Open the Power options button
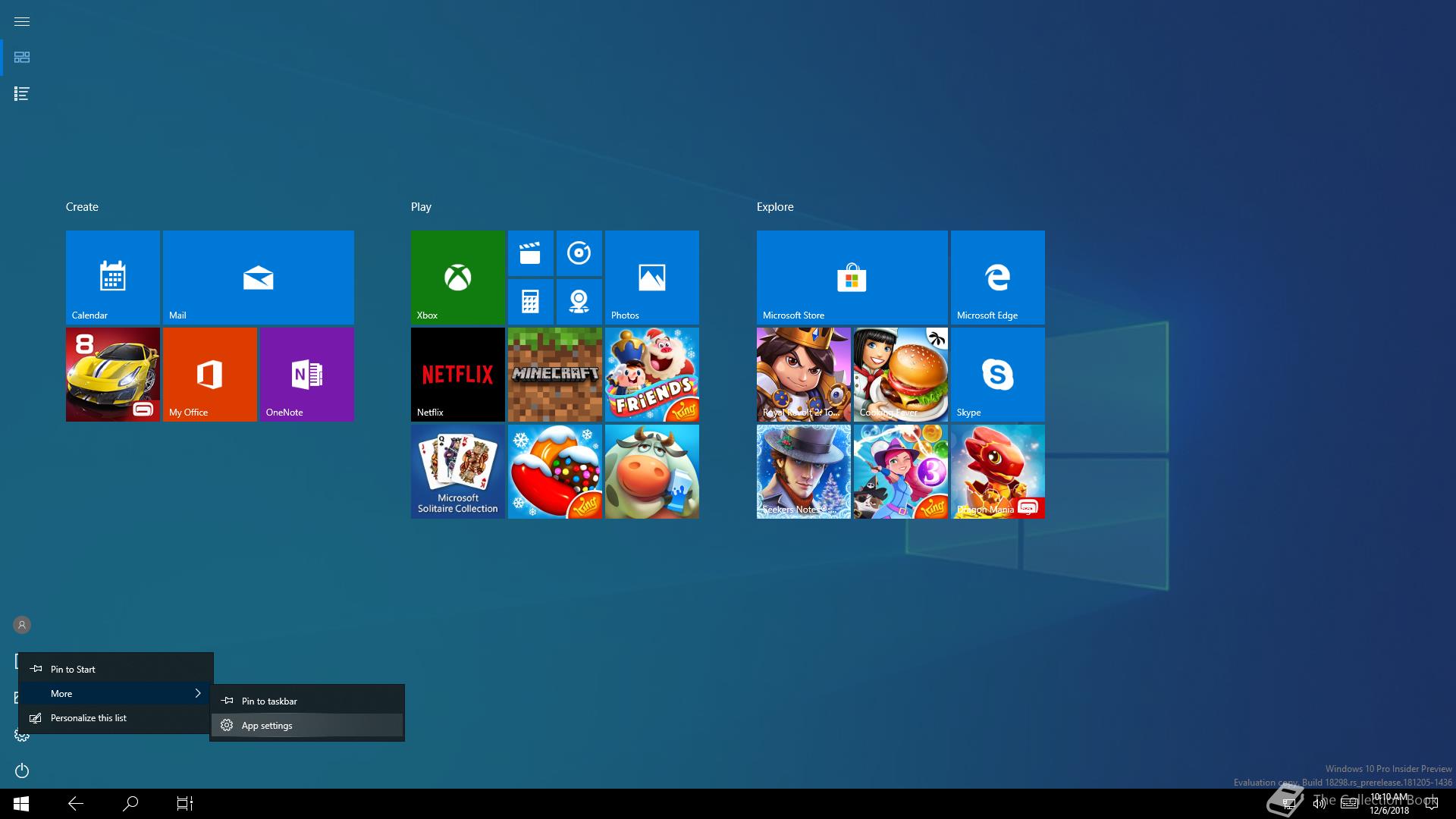Image resolution: width=1456 pixels, height=819 pixels. point(22,770)
